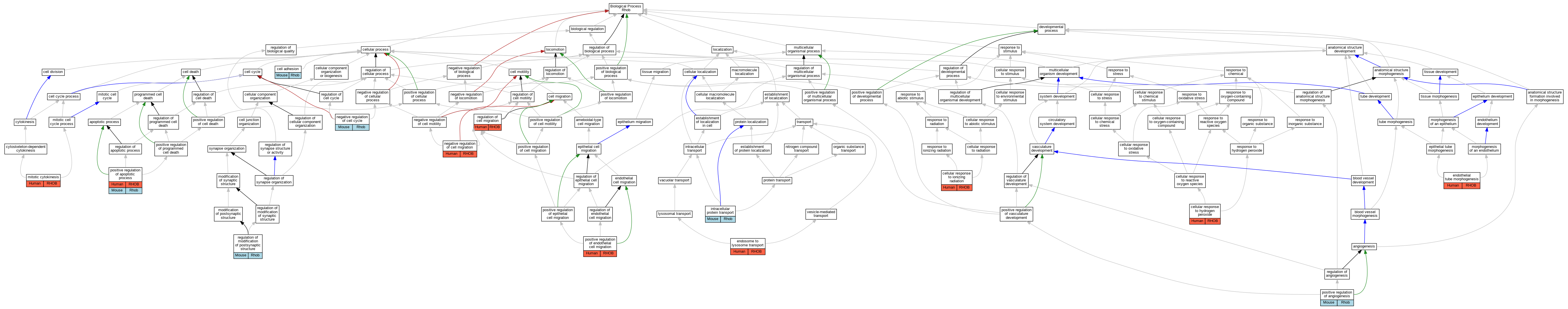Image resolution: width=1568 pixels, height=309 pixels.
Task: Select the 'blood vessel morphogenesis' node
Action: click(1365, 214)
